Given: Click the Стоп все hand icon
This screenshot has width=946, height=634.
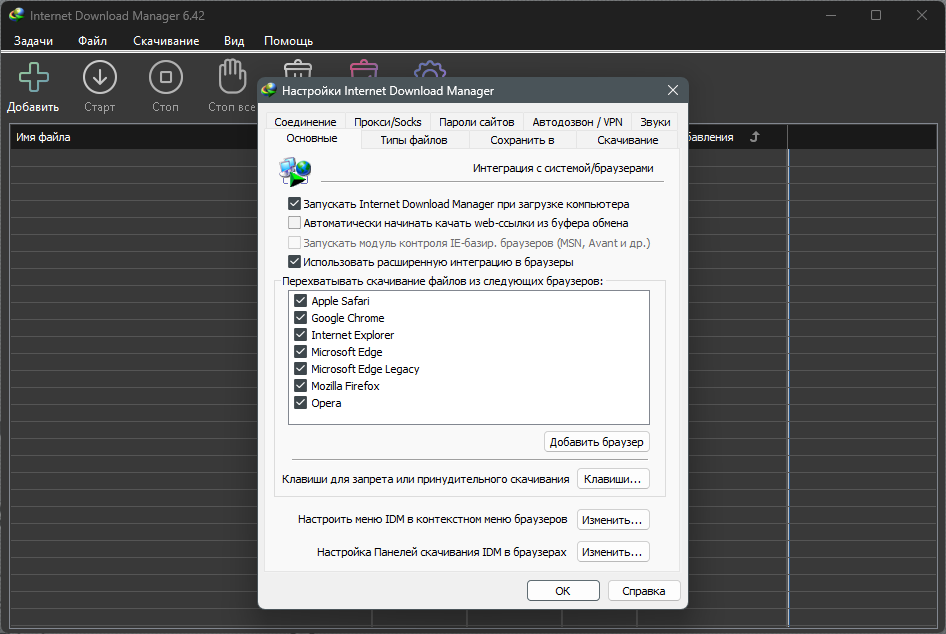Looking at the screenshot, I should tap(232, 75).
